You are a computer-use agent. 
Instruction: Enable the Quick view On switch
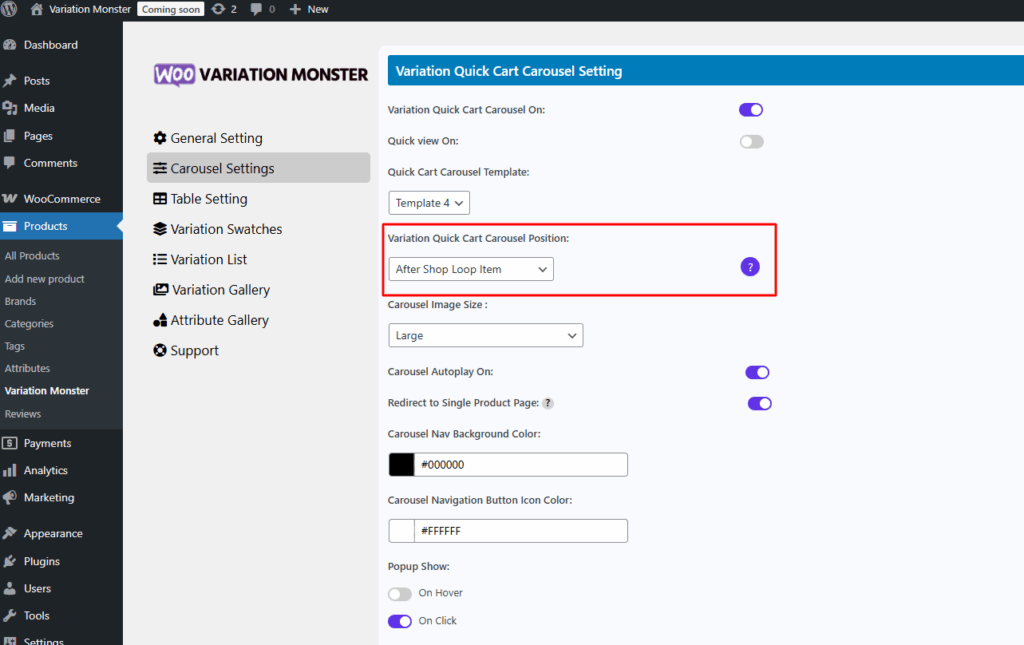751,142
